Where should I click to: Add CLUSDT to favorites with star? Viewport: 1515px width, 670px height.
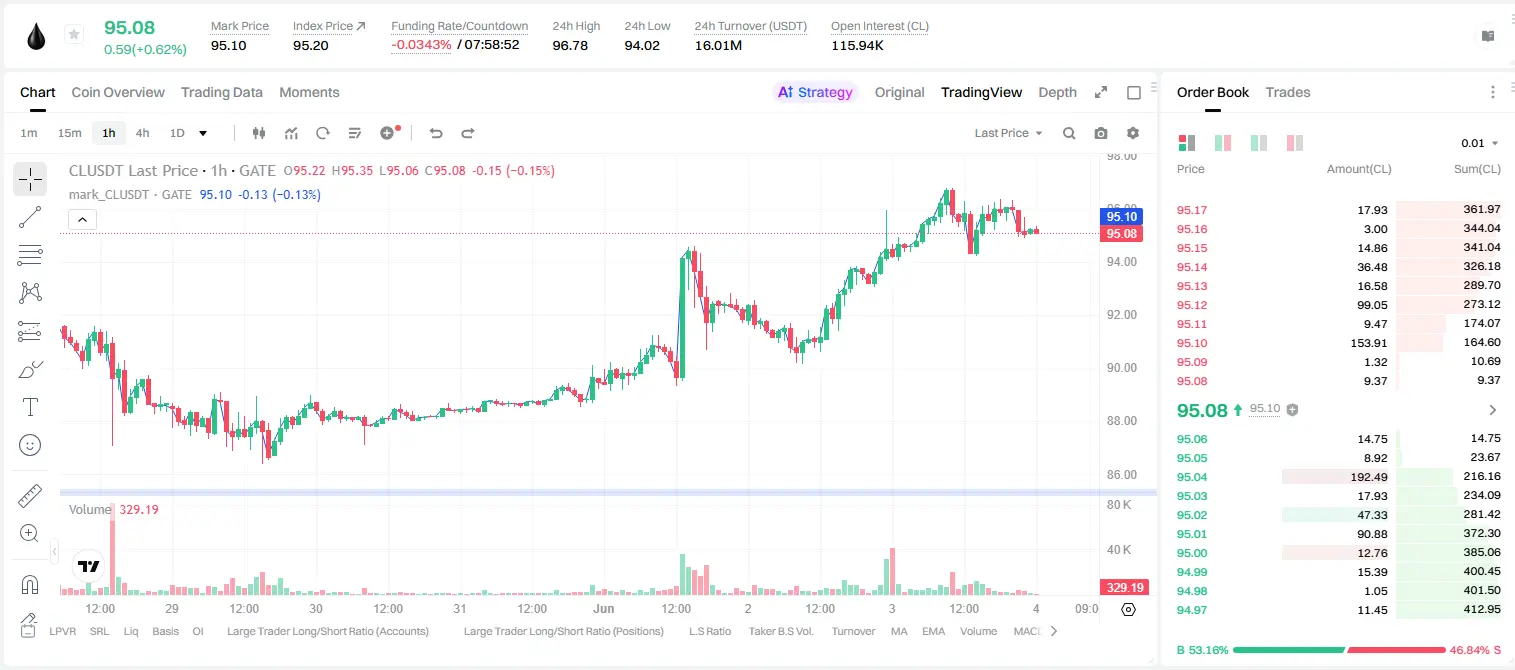tap(74, 35)
